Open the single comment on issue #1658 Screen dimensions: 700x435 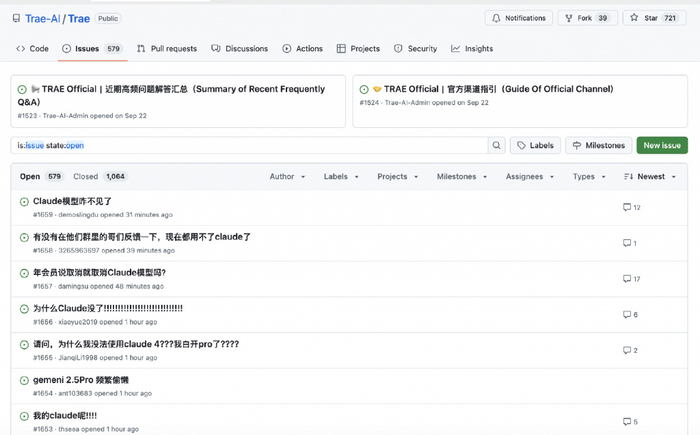pyautogui.click(x=630, y=243)
